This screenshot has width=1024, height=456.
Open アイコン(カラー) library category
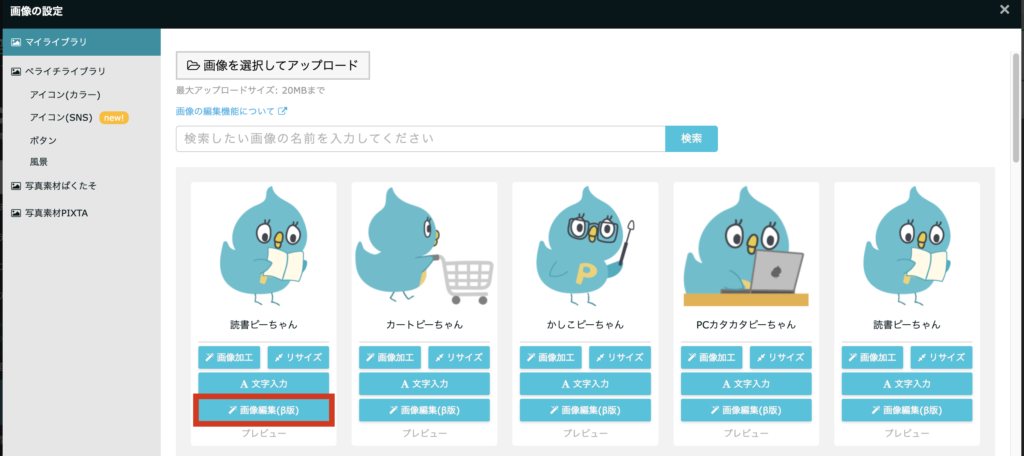tap(65, 94)
